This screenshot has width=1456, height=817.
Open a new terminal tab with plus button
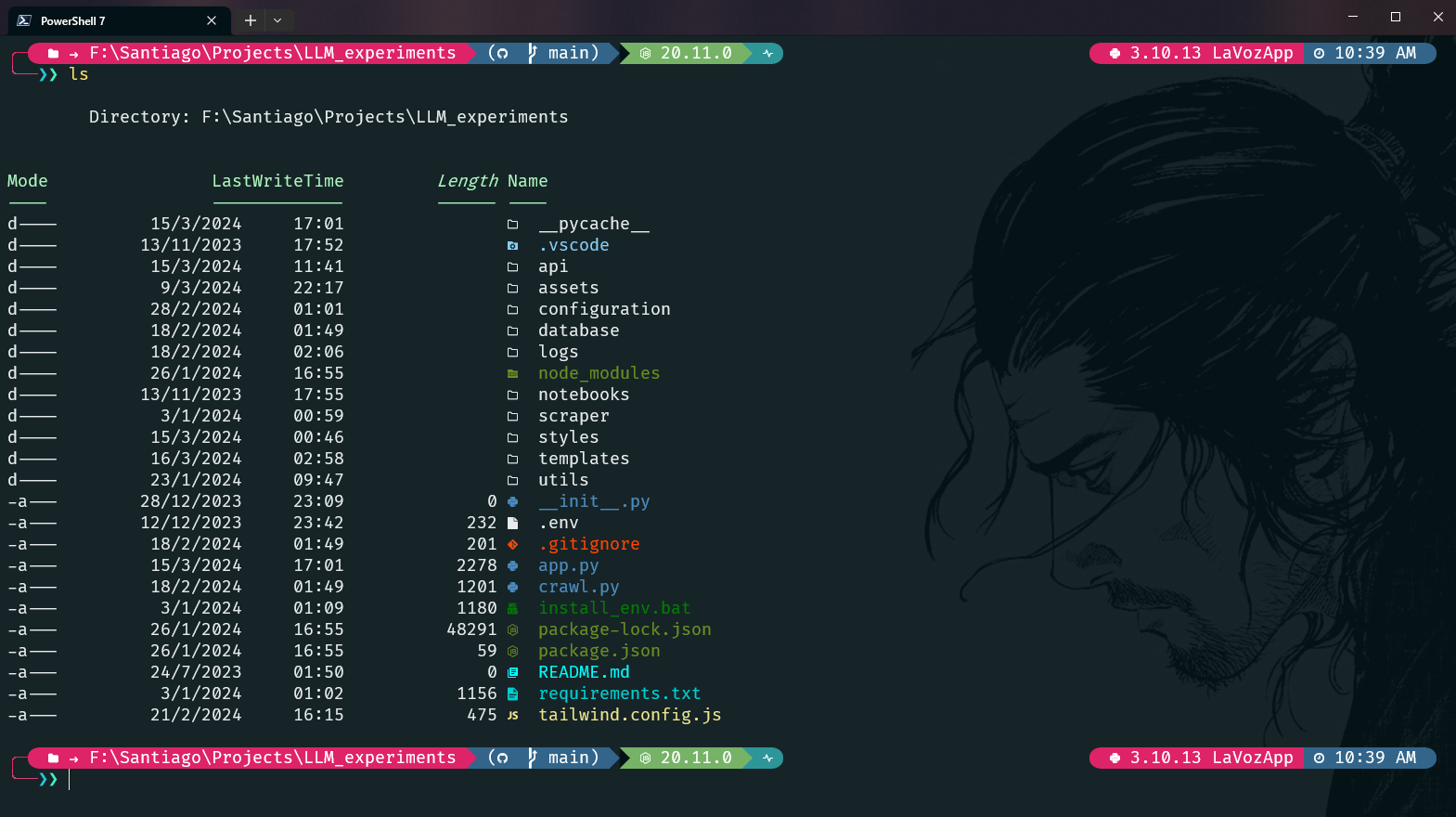tap(250, 20)
